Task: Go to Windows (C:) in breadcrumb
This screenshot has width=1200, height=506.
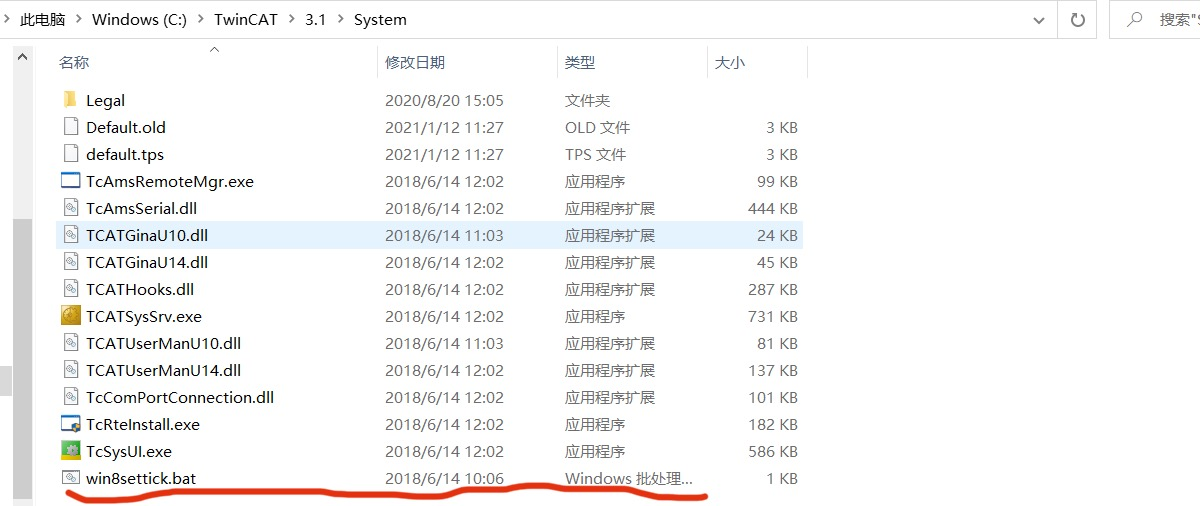Action: pyautogui.click(x=139, y=20)
